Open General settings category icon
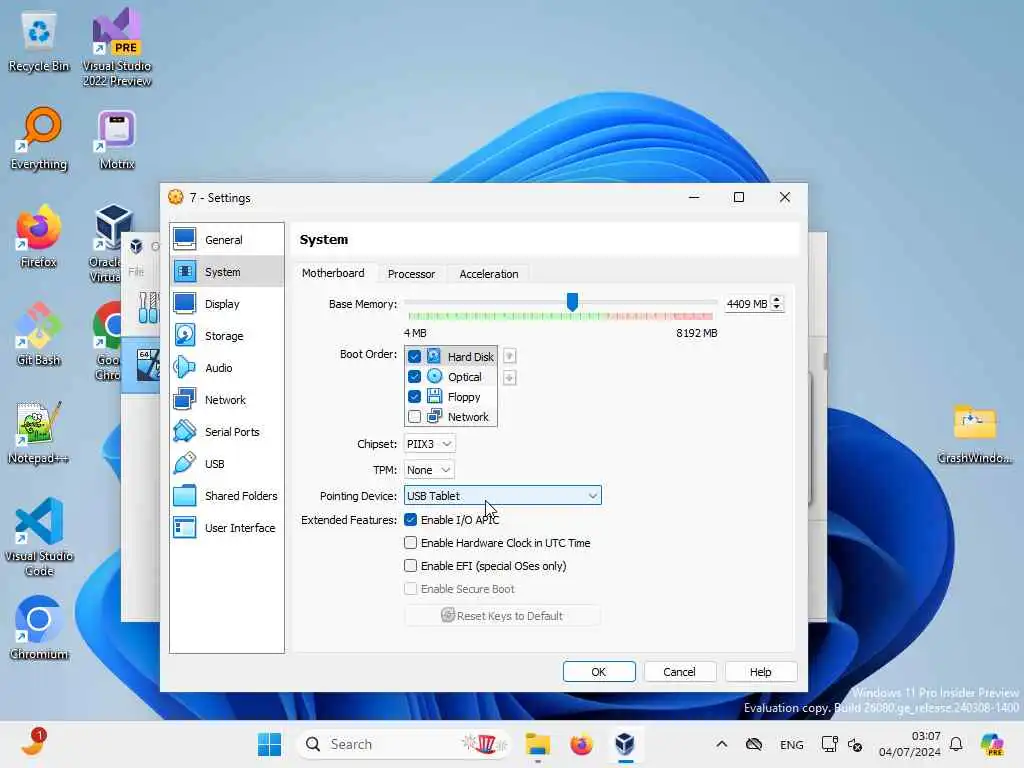The width and height of the screenshot is (1024, 768). (185, 240)
